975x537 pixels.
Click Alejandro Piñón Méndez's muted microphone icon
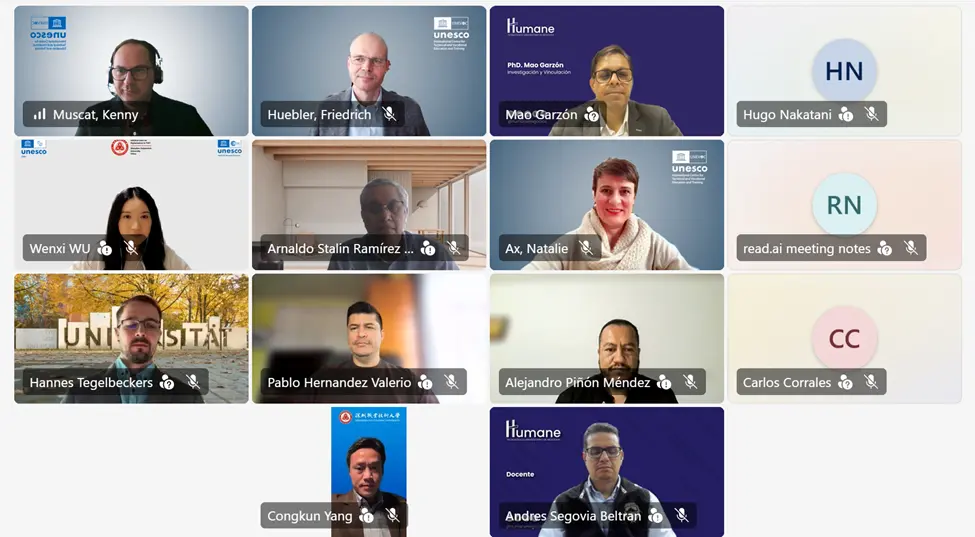690,382
